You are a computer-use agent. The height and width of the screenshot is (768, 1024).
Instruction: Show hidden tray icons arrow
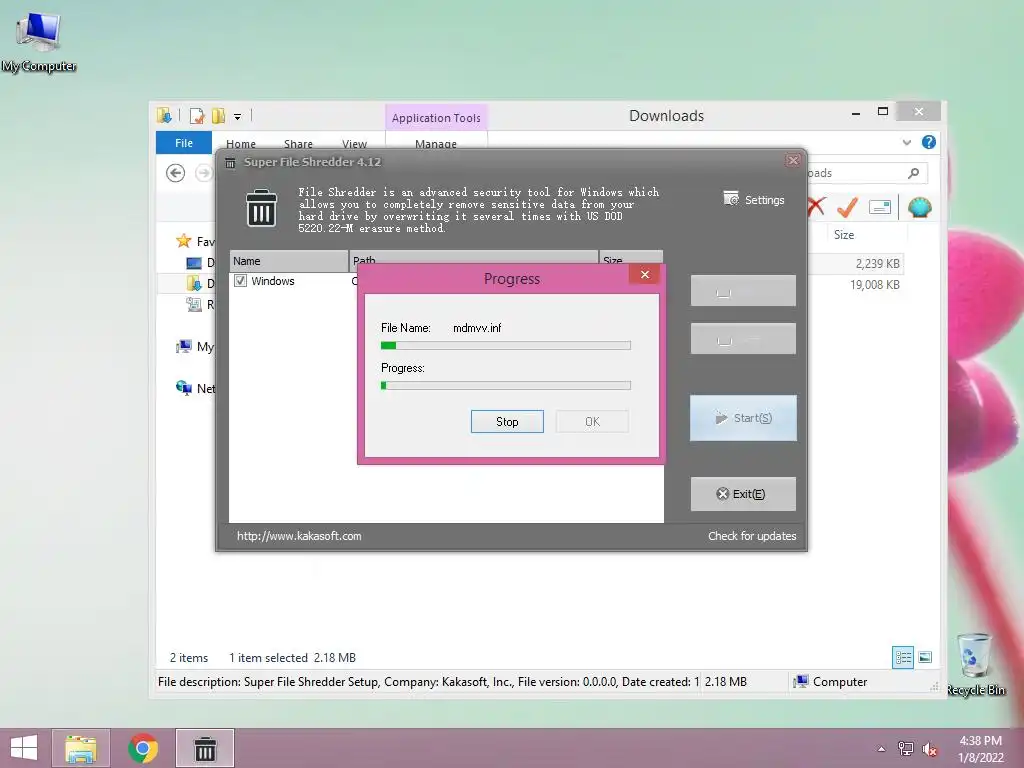(881, 749)
